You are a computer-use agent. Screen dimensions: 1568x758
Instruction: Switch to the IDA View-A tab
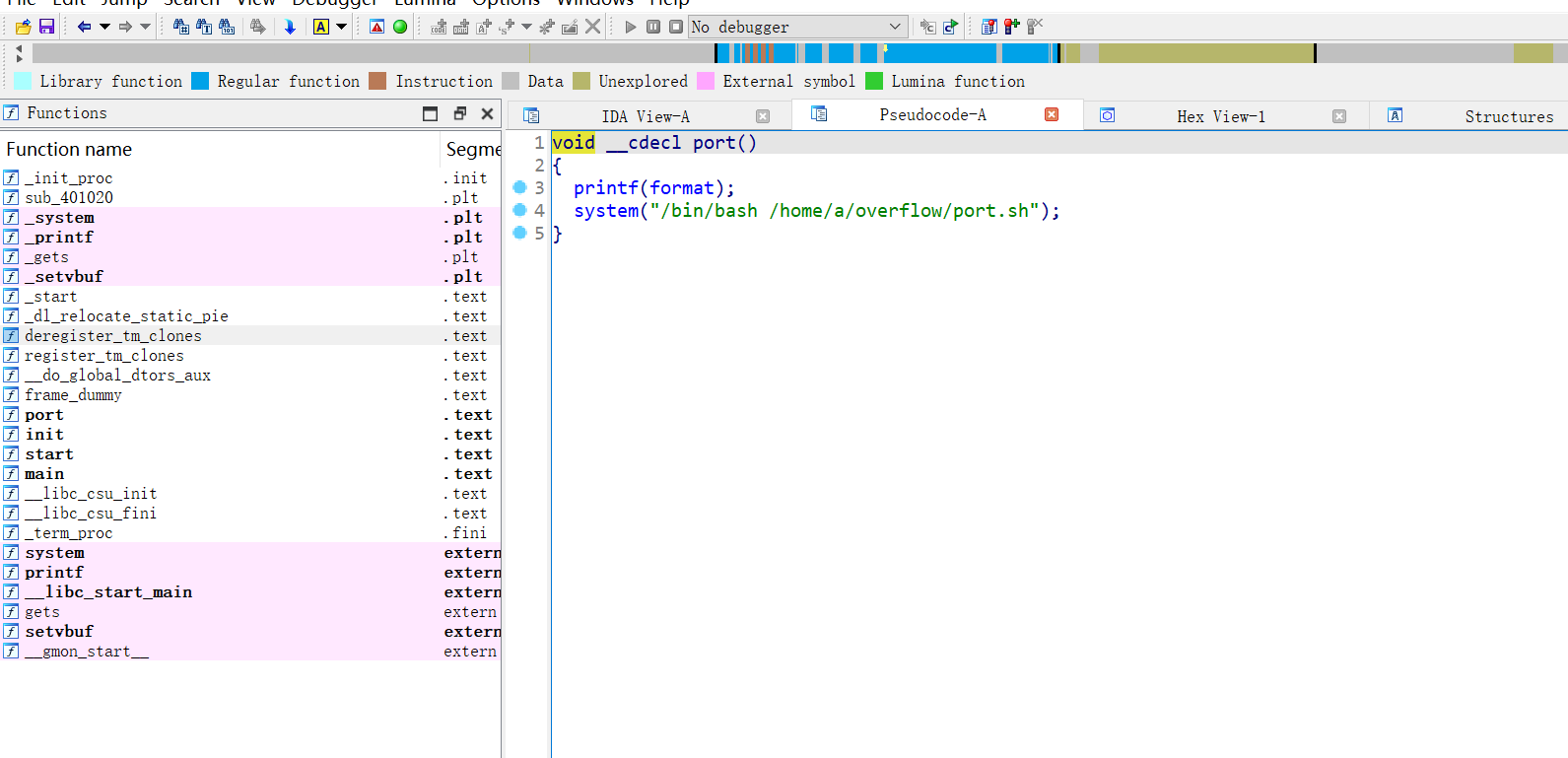click(x=646, y=116)
